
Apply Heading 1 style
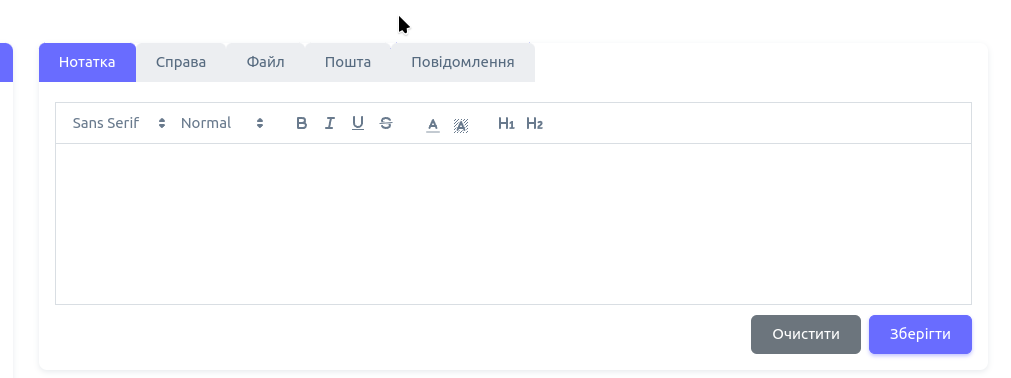[x=506, y=123]
